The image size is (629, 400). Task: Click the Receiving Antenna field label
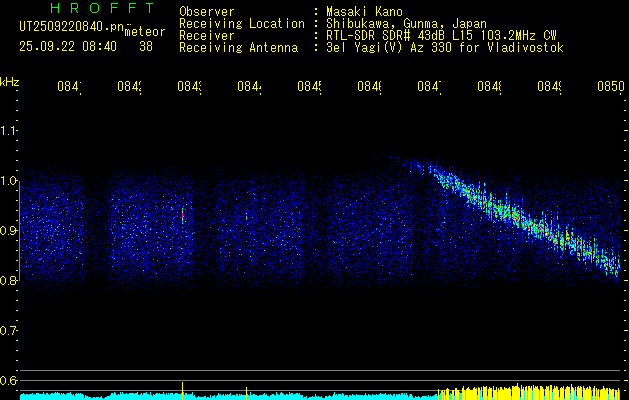pyautogui.click(x=238, y=47)
